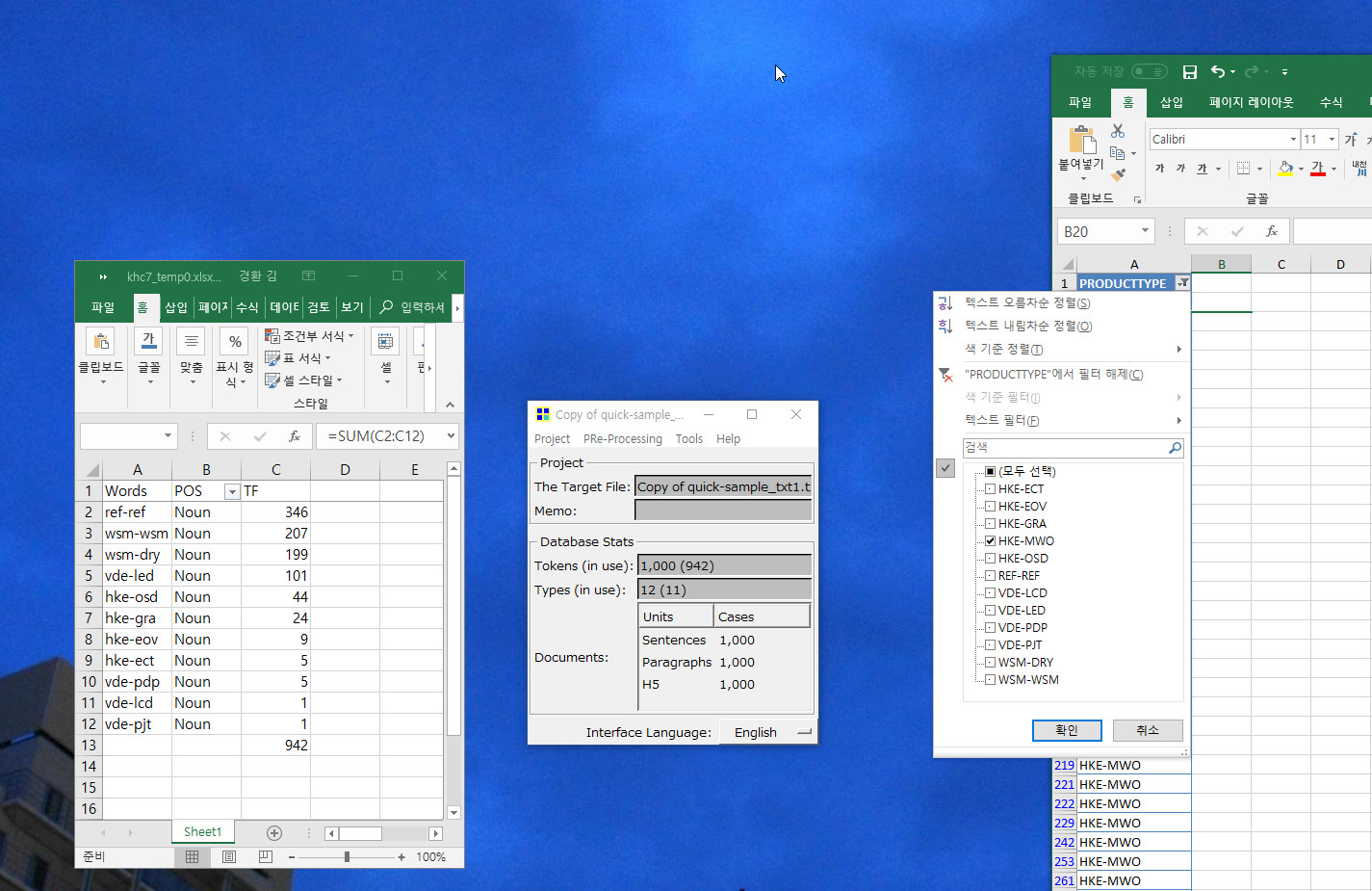
Task: Open the Page Layout (페이지 레이아웃) tab
Action: pyautogui.click(x=1252, y=102)
